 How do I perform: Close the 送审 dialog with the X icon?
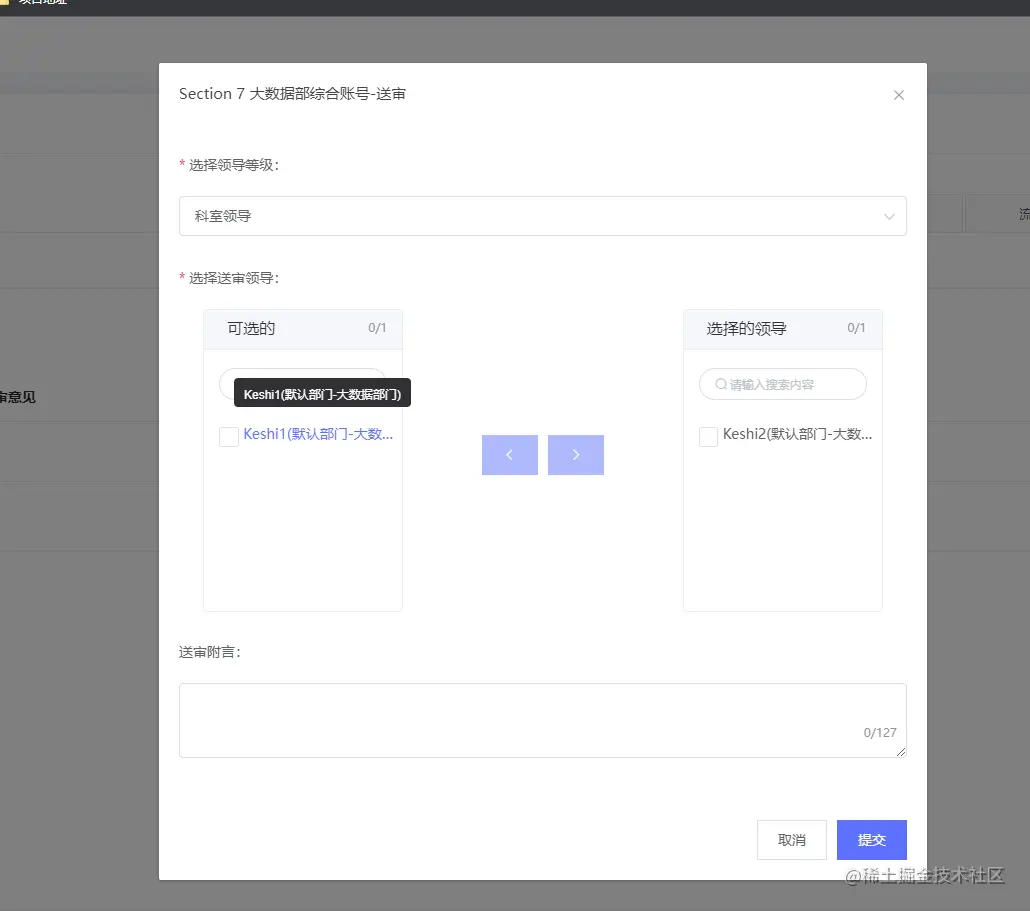tap(899, 95)
